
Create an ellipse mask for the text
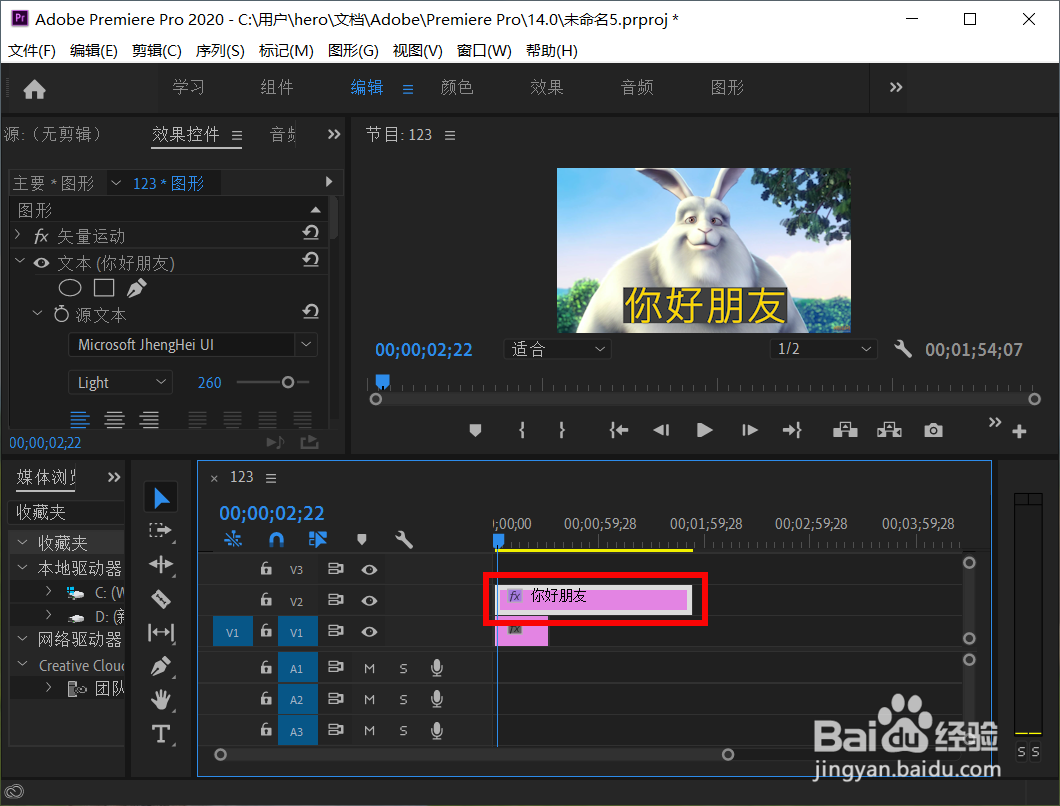(x=70, y=288)
